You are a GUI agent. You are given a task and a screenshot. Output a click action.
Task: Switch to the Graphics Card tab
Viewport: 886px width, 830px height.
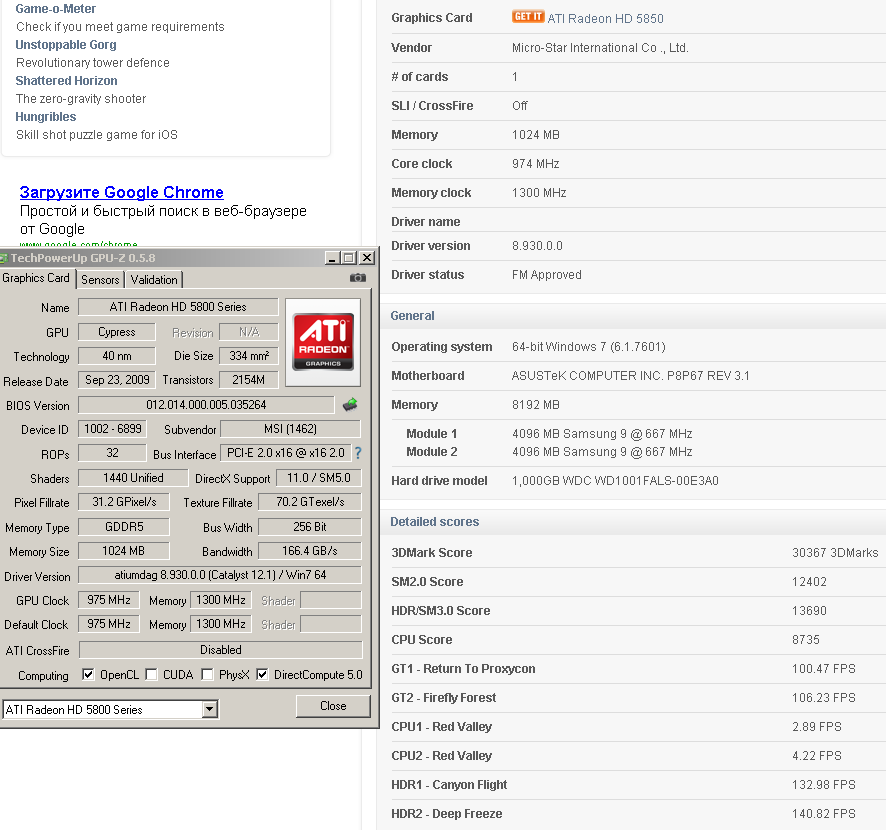pyautogui.click(x=36, y=278)
